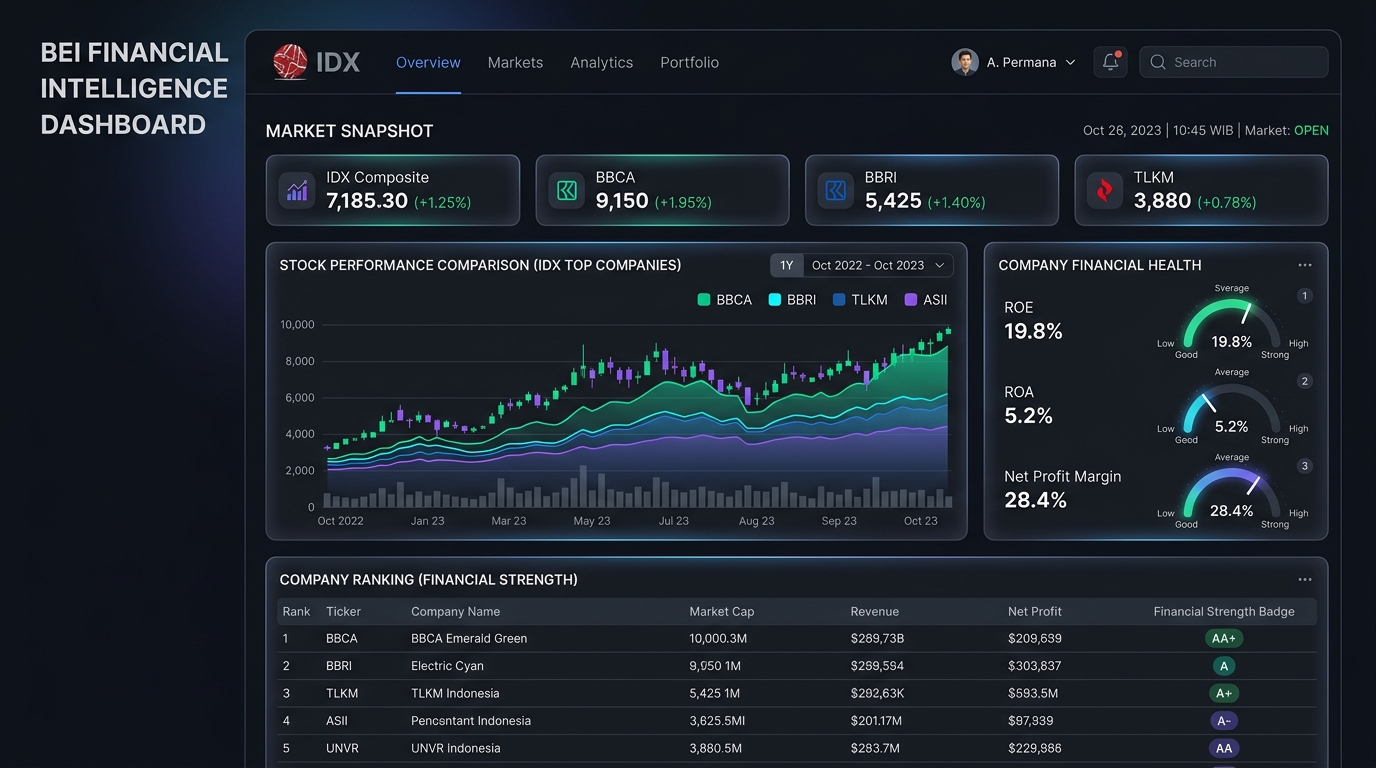Open the IDX Composite snapshot card
The image size is (1376, 768).
click(393, 190)
